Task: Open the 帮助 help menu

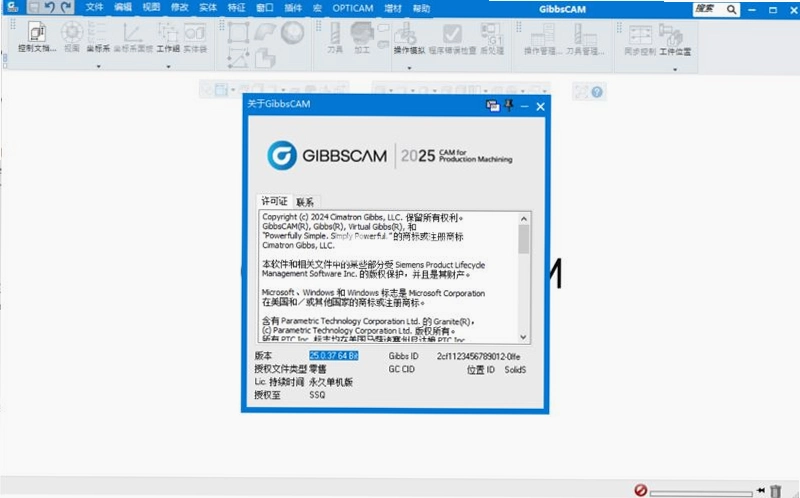Action: 421,8
